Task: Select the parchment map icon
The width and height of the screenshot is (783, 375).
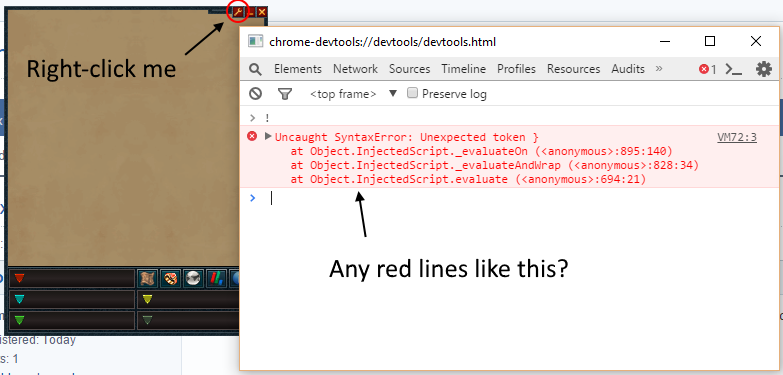Action: pos(148,279)
